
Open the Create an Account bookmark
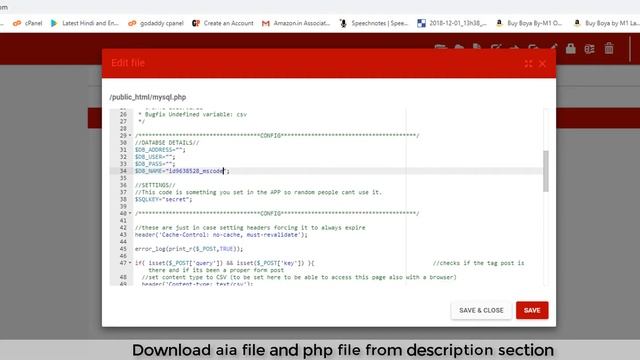223,23
